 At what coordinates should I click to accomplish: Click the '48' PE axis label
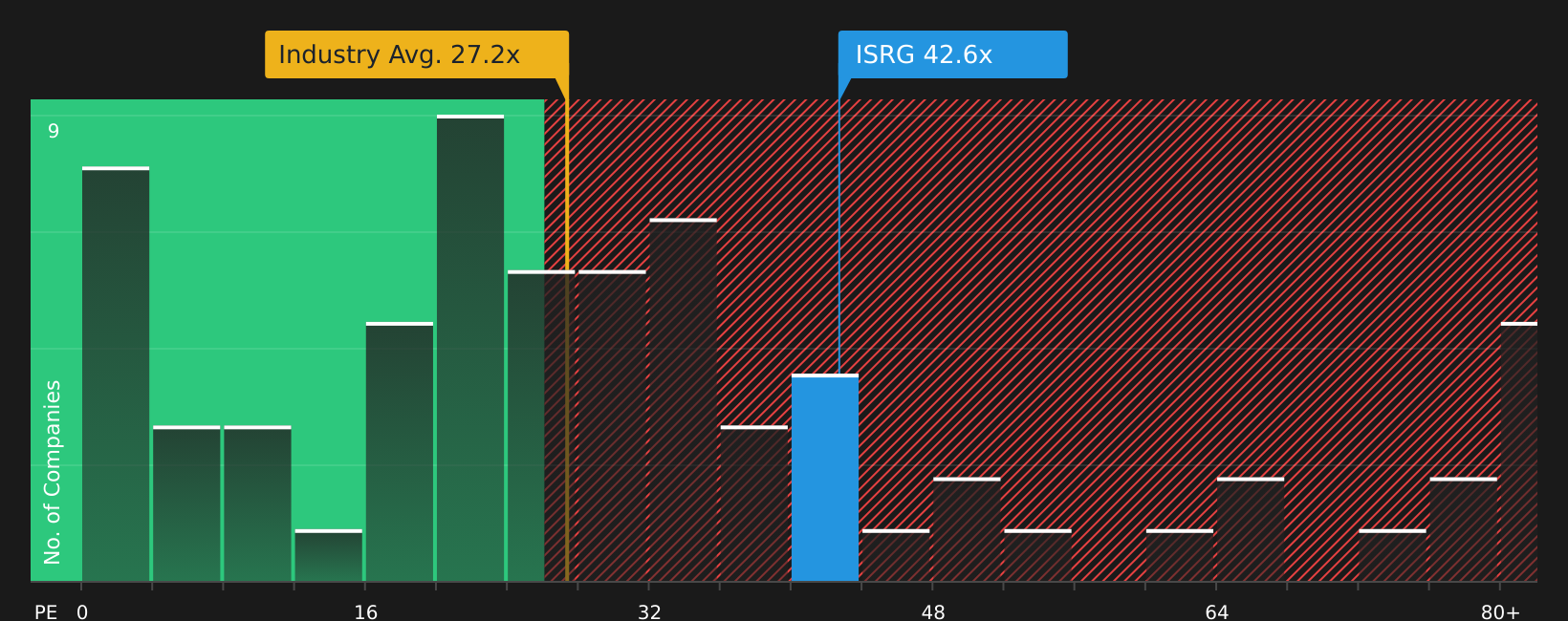click(x=933, y=612)
